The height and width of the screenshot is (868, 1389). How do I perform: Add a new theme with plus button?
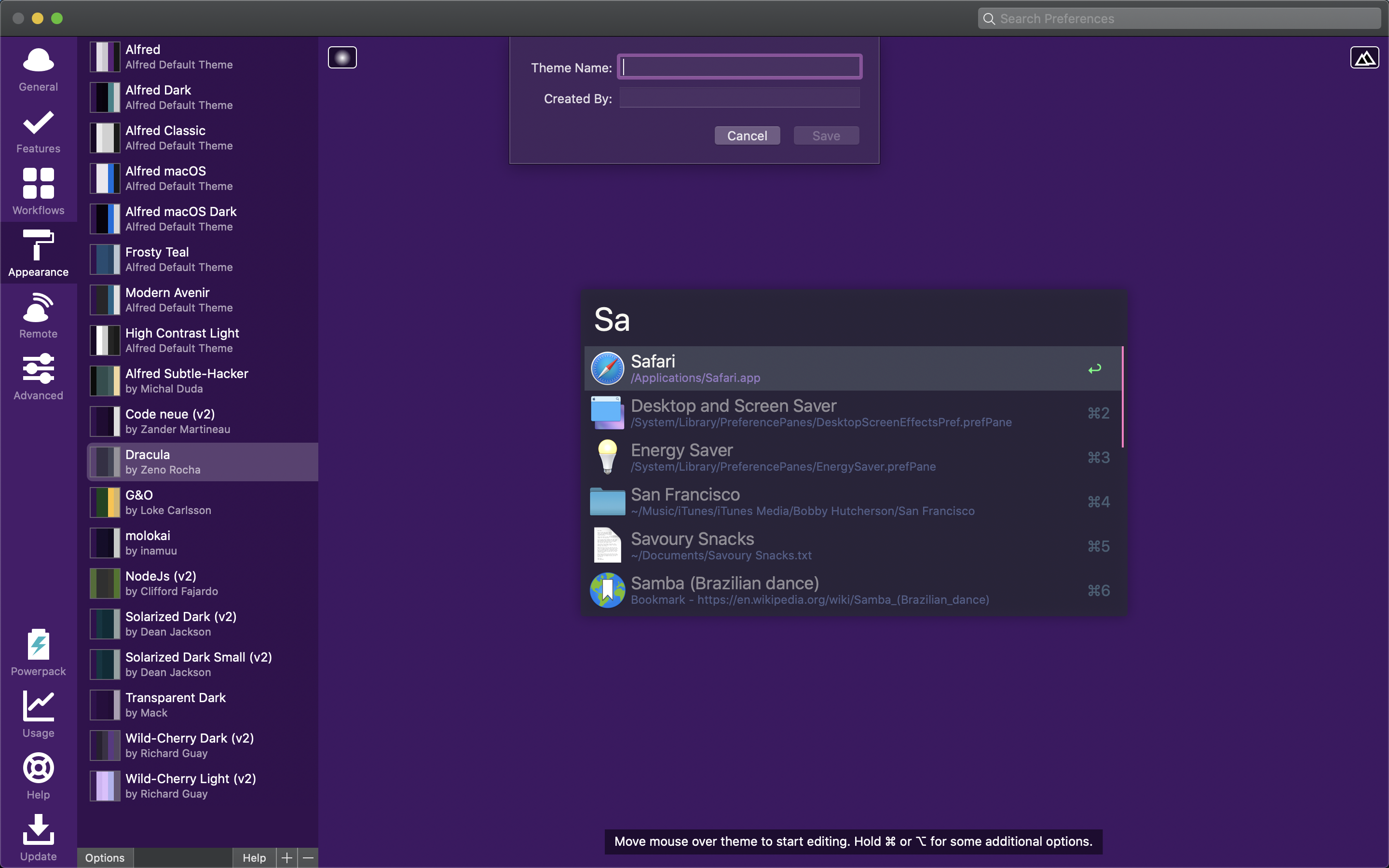[x=287, y=858]
